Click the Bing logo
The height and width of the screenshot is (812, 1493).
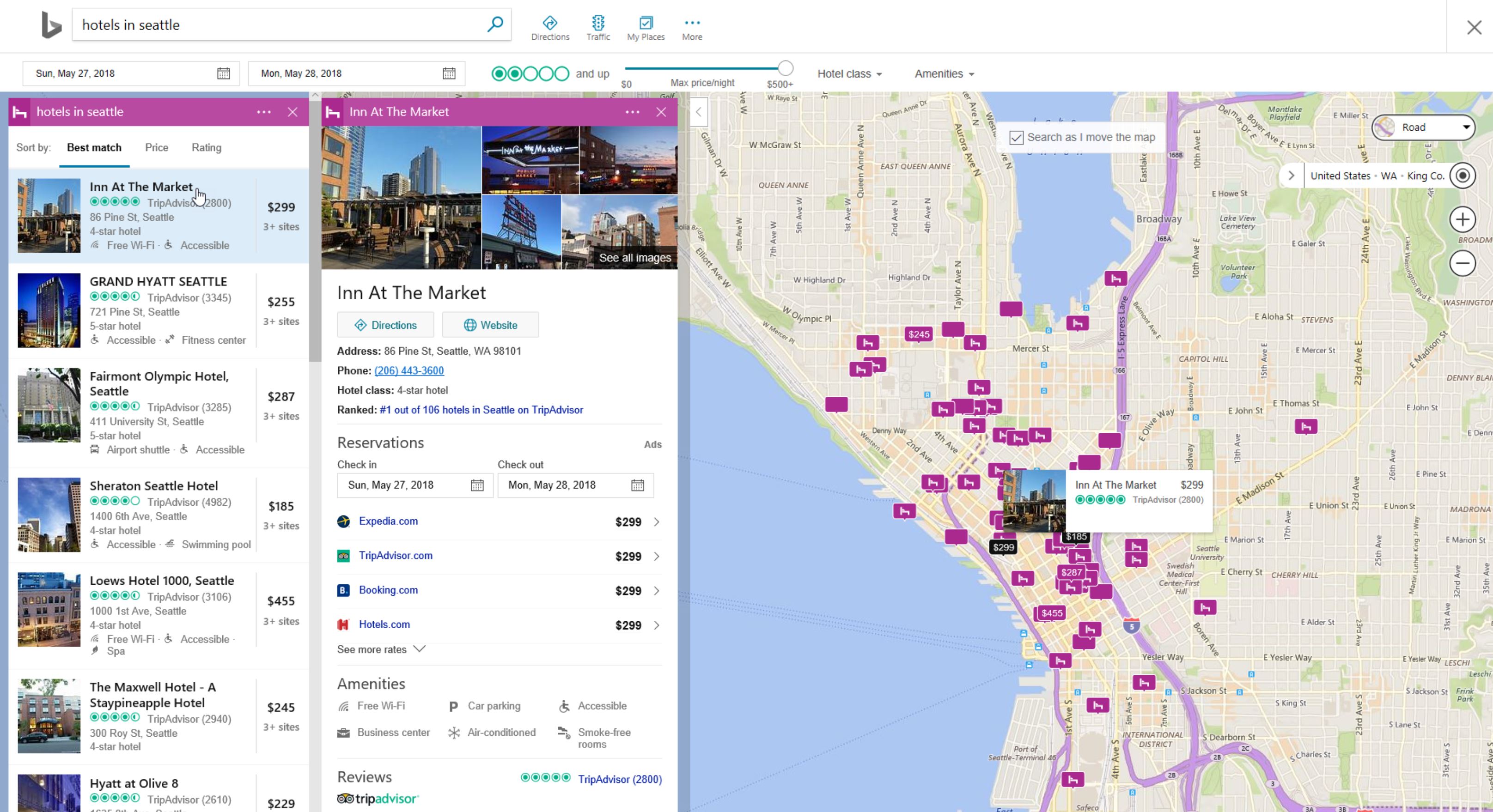coord(51,25)
